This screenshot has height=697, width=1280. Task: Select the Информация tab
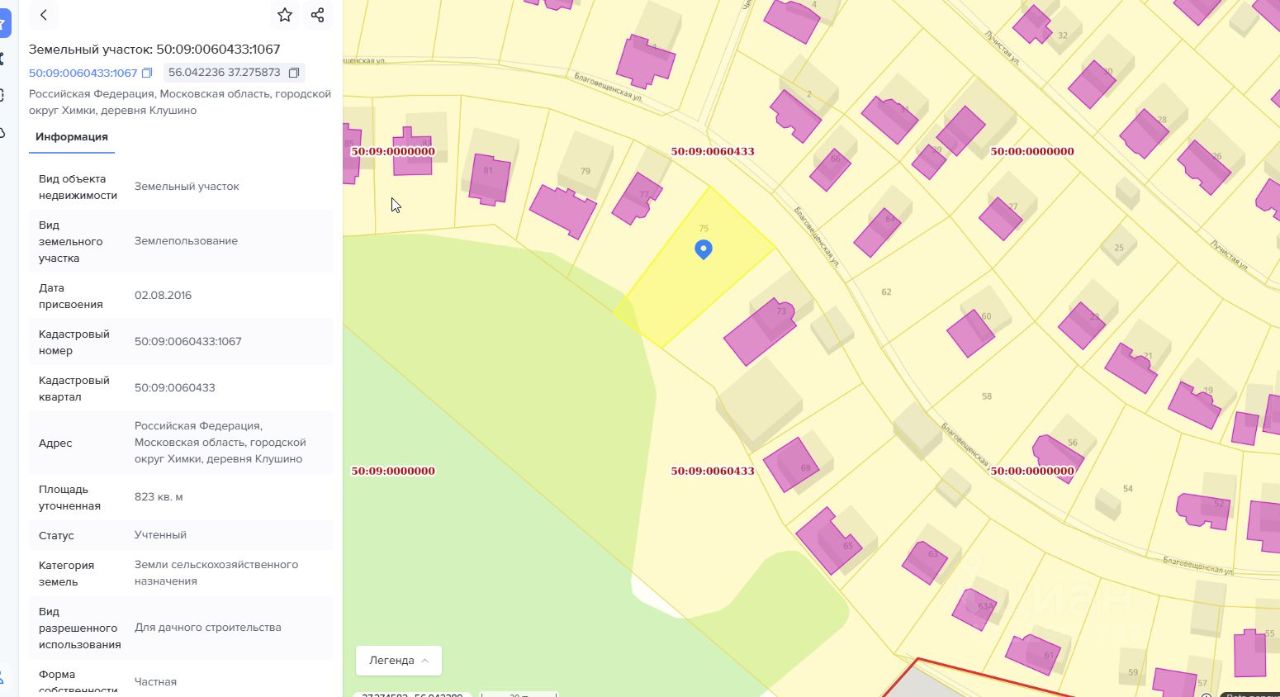(x=71, y=137)
